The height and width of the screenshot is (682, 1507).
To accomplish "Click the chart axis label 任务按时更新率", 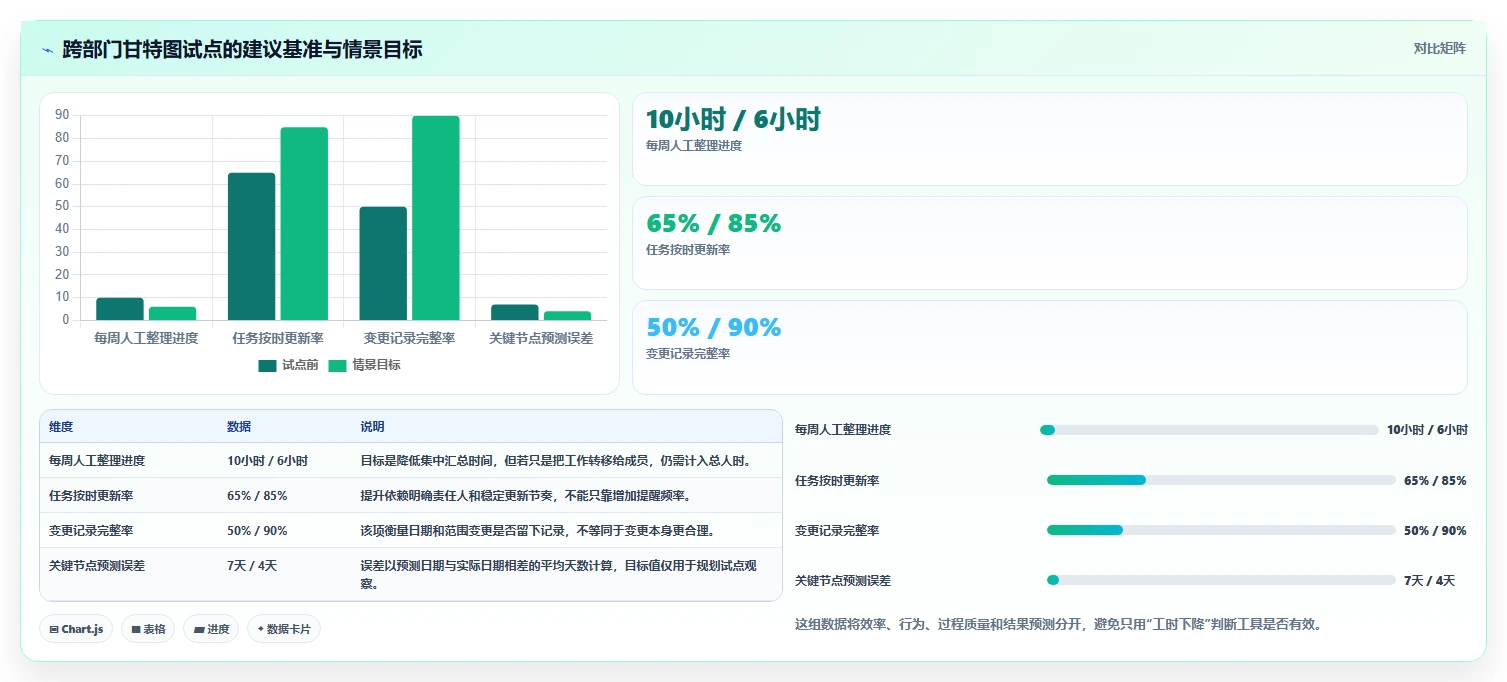I will (x=278, y=338).
